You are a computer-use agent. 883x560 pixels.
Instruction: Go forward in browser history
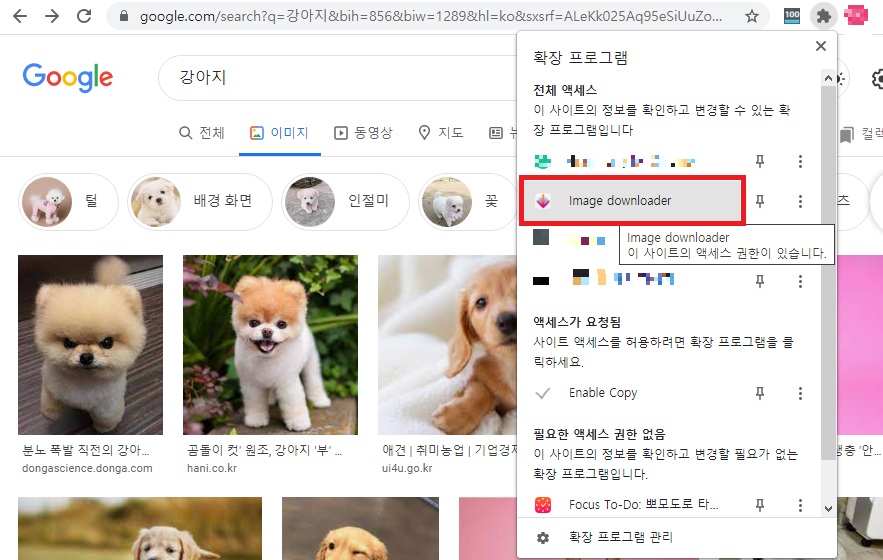pyautogui.click(x=52, y=16)
